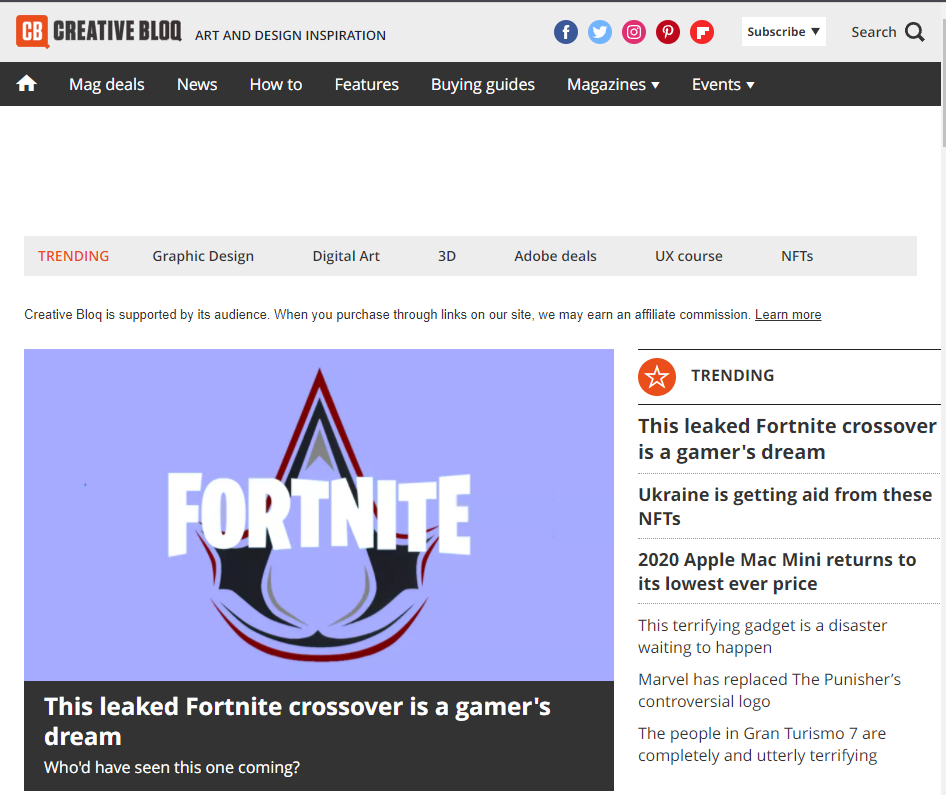Open the How to section
Viewport: 946px width, 795px height.
[x=276, y=84]
